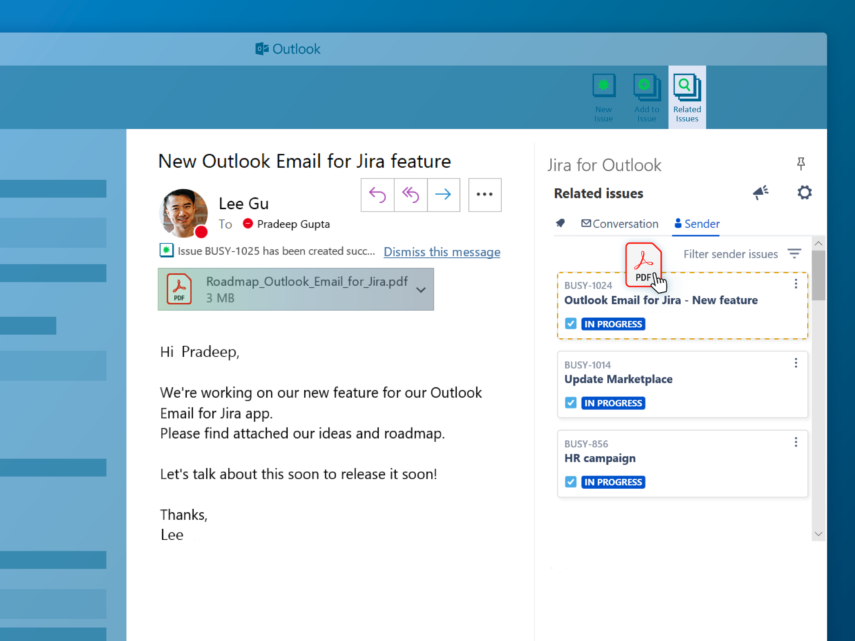Click the BUSY-1014 issue key

587,365
